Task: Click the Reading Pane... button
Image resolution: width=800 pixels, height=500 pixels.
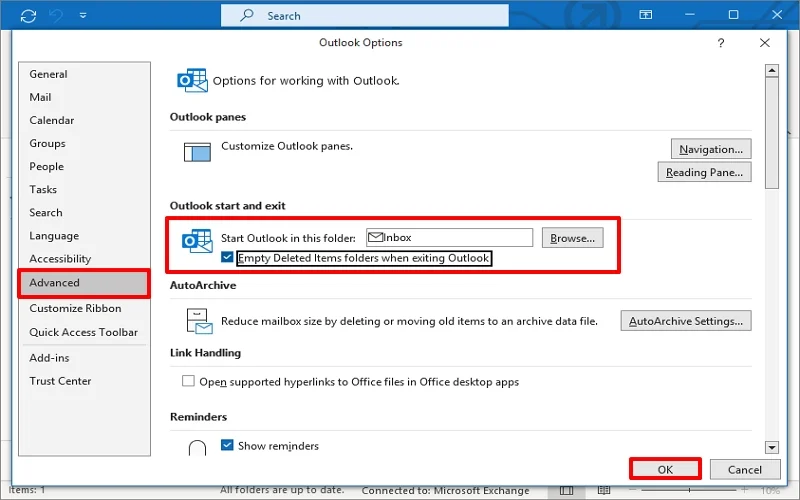Action: tap(704, 172)
